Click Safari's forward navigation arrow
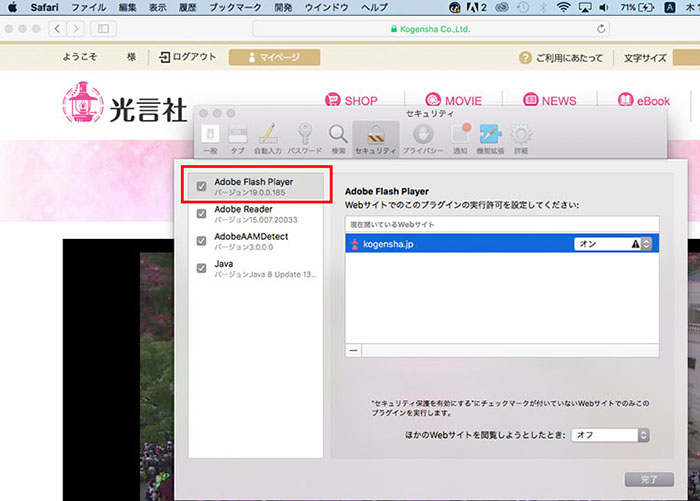The image size is (700, 501). pyautogui.click(x=76, y=29)
